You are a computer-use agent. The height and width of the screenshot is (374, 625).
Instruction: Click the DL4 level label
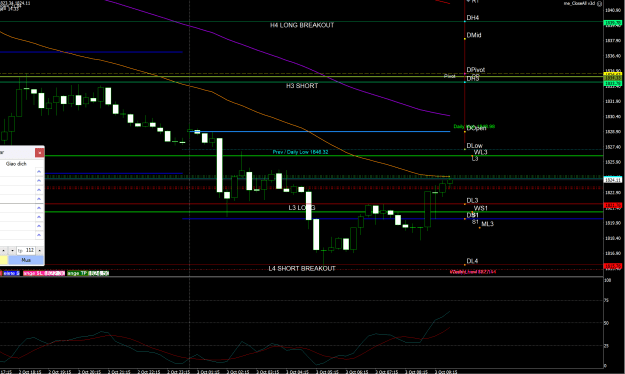pyautogui.click(x=472, y=261)
